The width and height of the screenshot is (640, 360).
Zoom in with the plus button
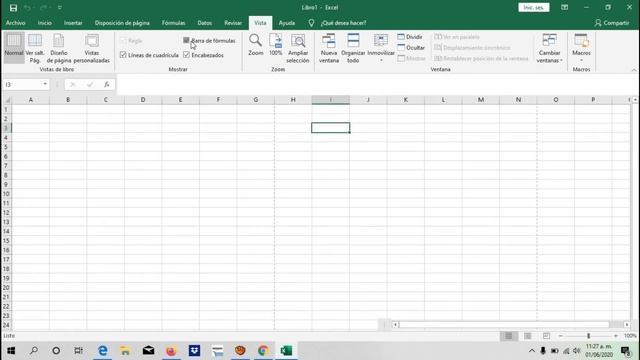(616, 336)
